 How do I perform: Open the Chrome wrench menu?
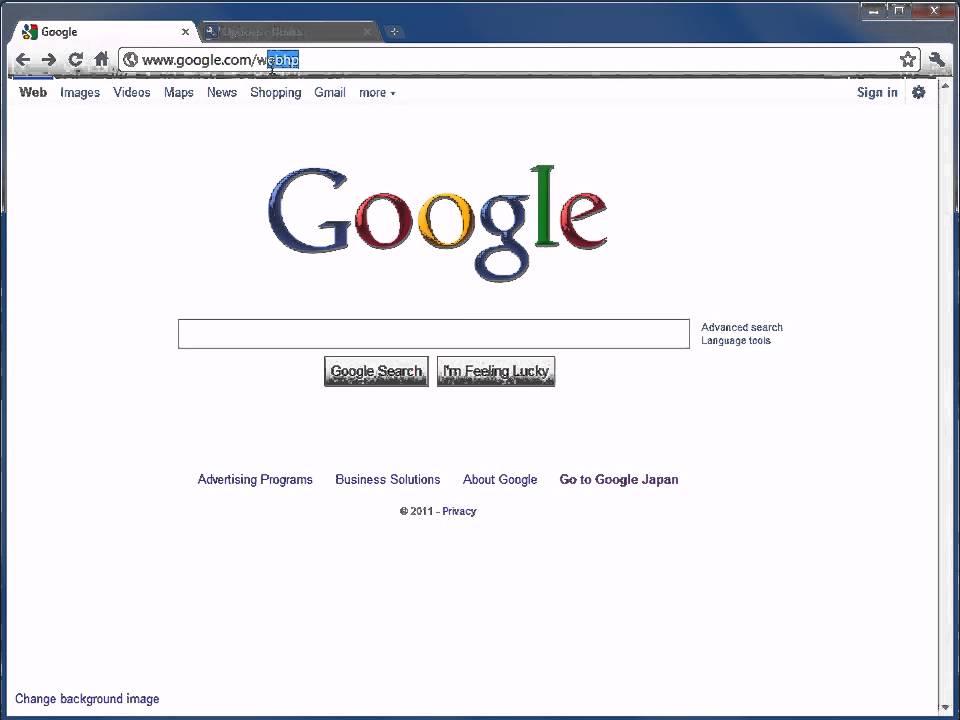(x=937, y=59)
